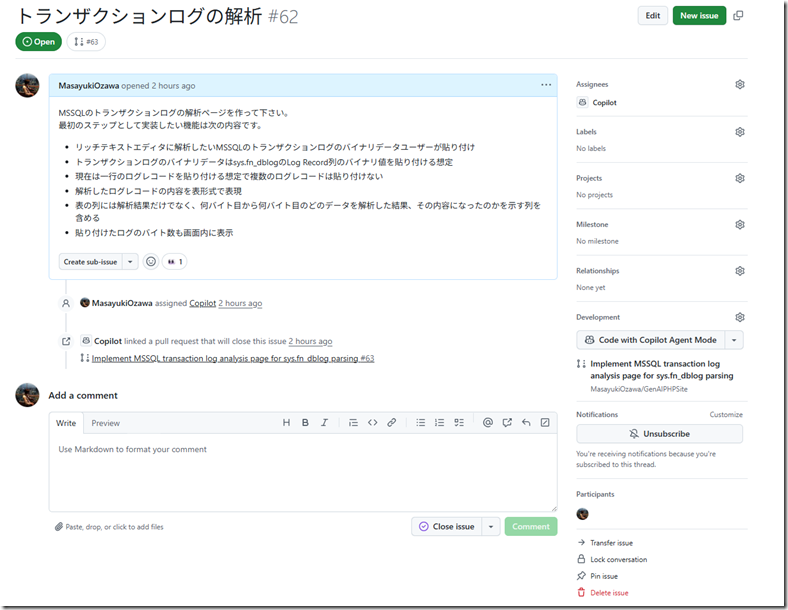788x610 pixels.
Task: Click '2 hours ago' in the linked pull request event
Action: (310, 341)
